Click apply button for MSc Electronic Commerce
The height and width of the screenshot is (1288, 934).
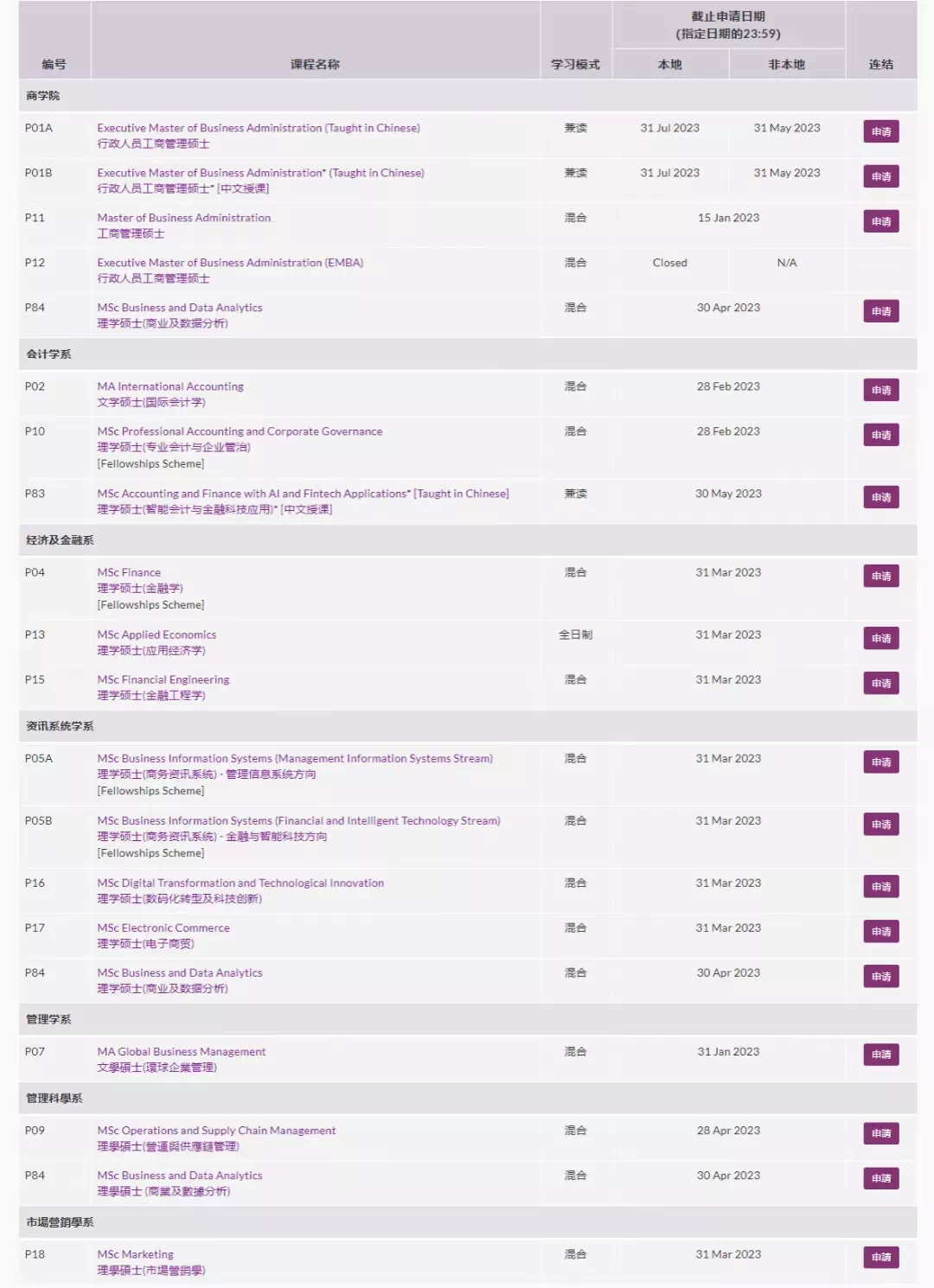click(x=880, y=931)
